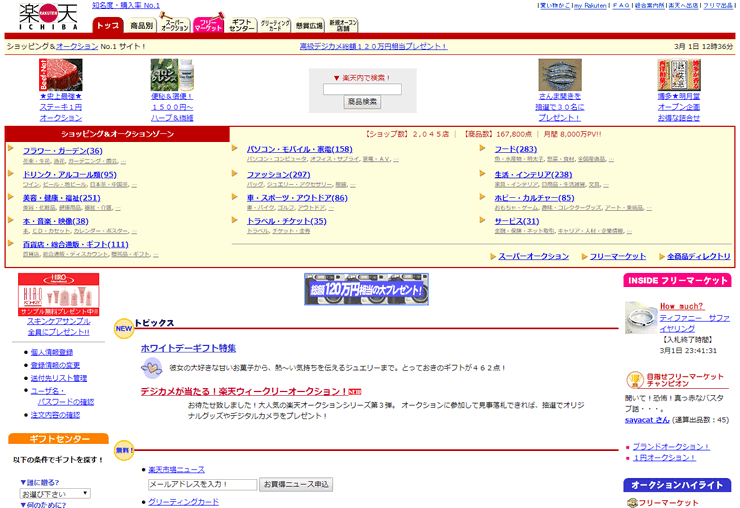
Task: Click the 総額120万円 present banner
Action: point(366,289)
